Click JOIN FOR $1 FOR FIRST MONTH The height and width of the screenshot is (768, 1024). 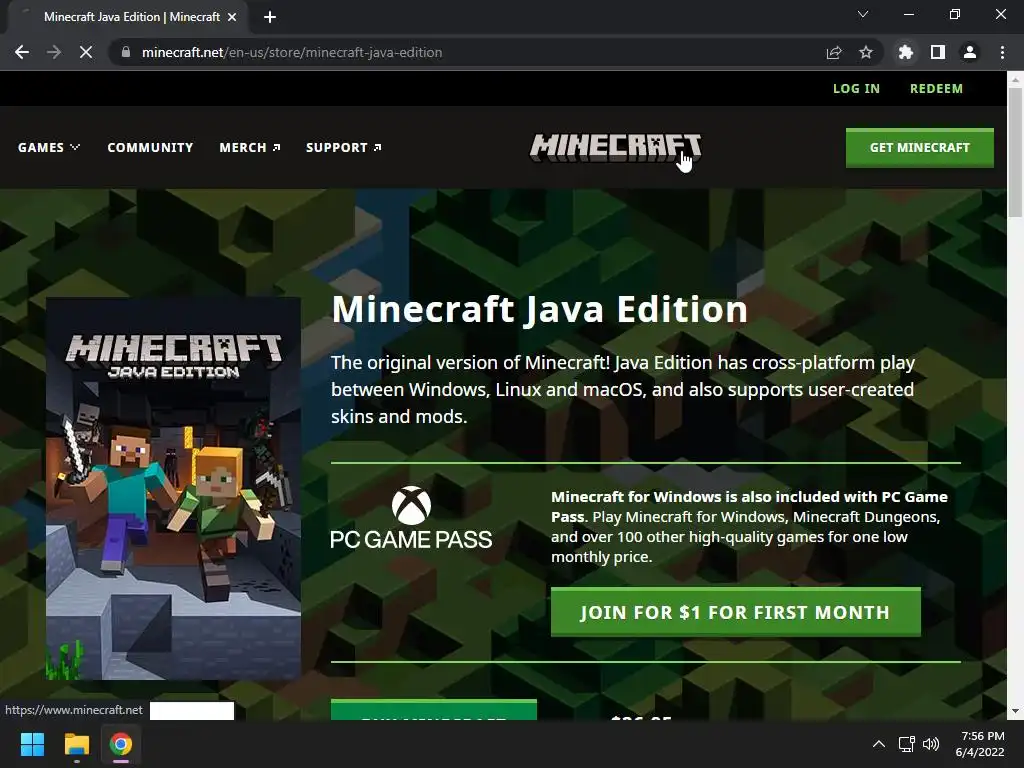735,612
